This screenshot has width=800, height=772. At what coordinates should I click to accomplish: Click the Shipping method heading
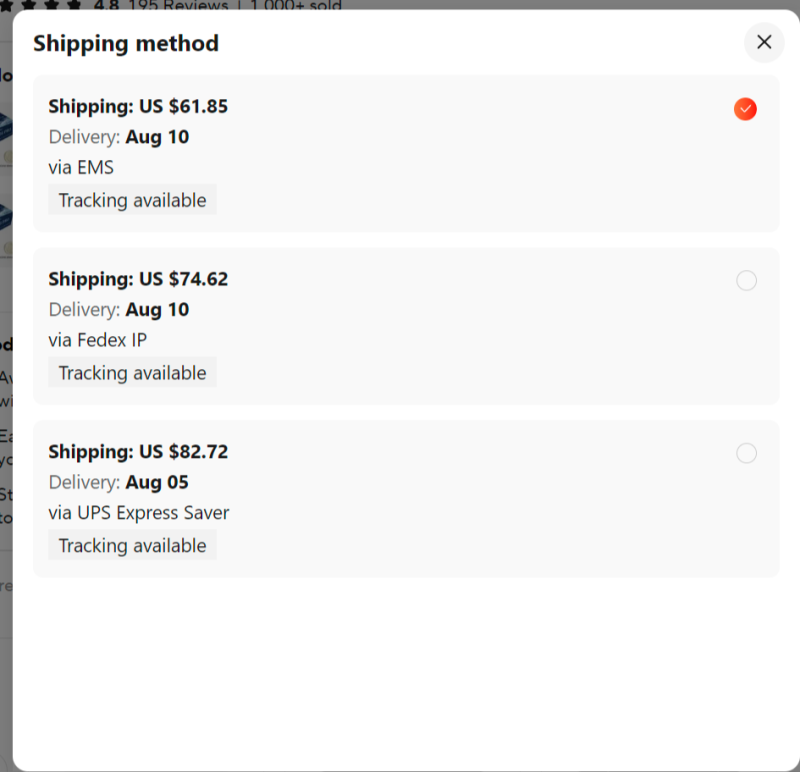(126, 43)
